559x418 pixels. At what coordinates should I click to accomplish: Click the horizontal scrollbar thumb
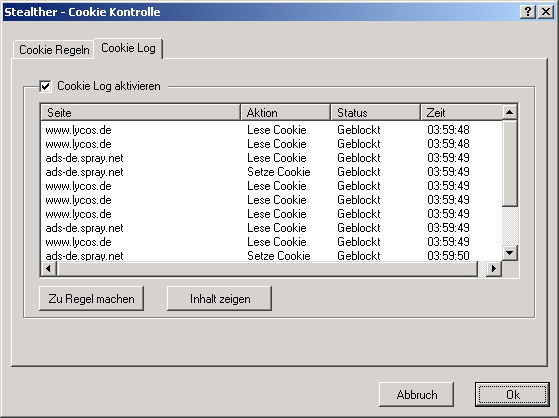point(267,269)
